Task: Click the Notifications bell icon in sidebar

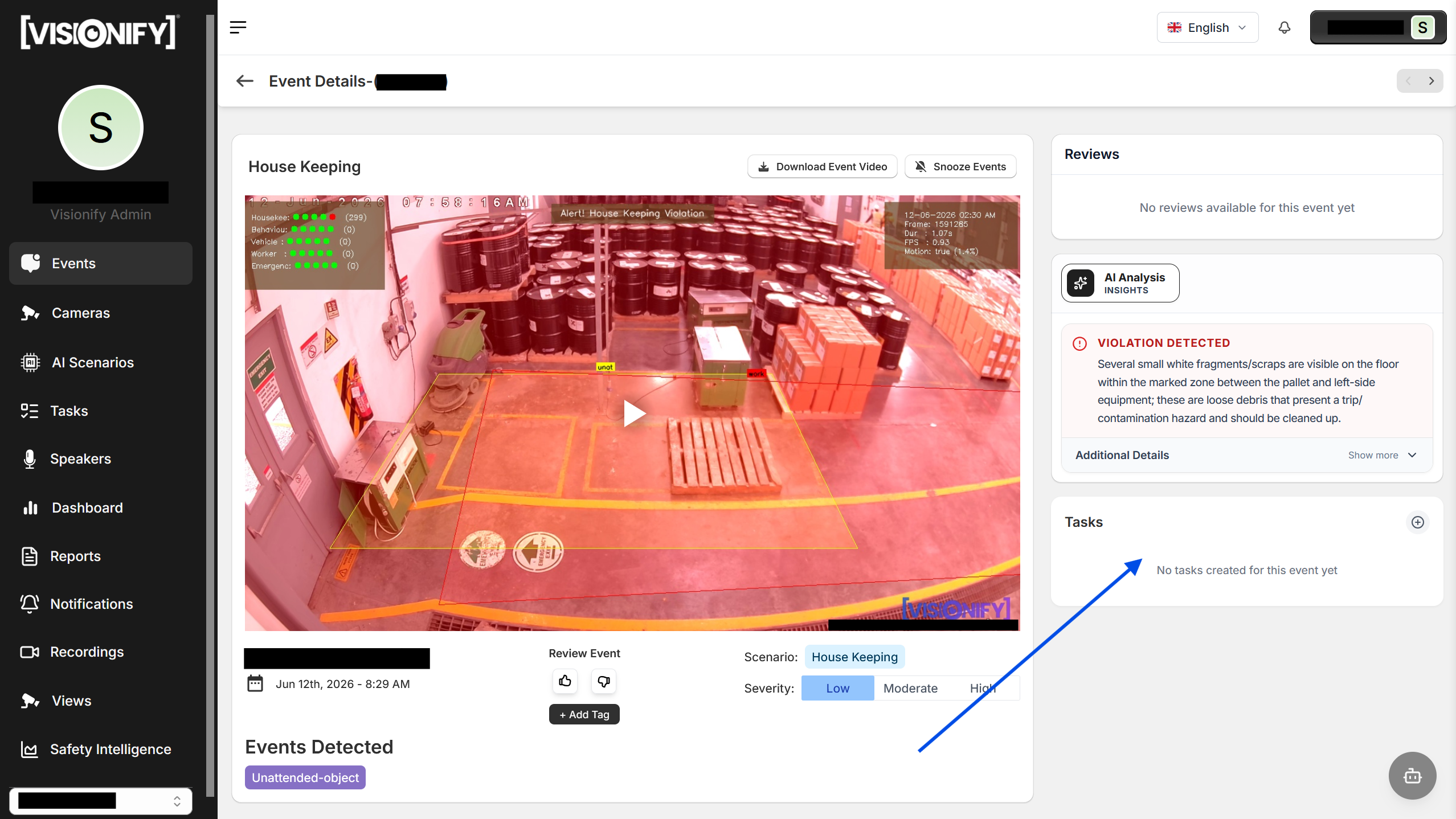Action: [30, 604]
